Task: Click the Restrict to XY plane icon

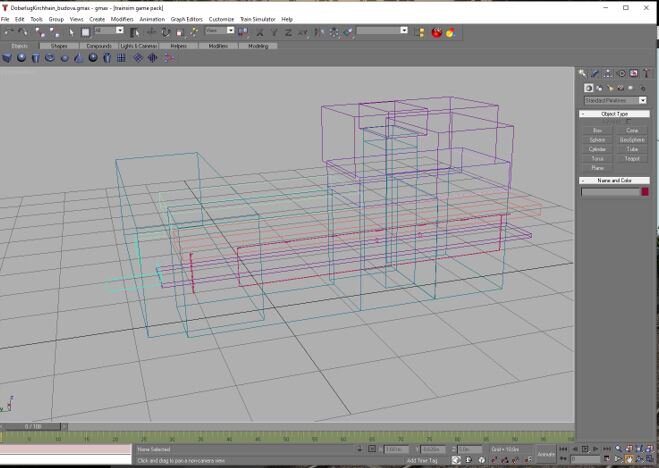Action: pyautogui.click(x=303, y=32)
